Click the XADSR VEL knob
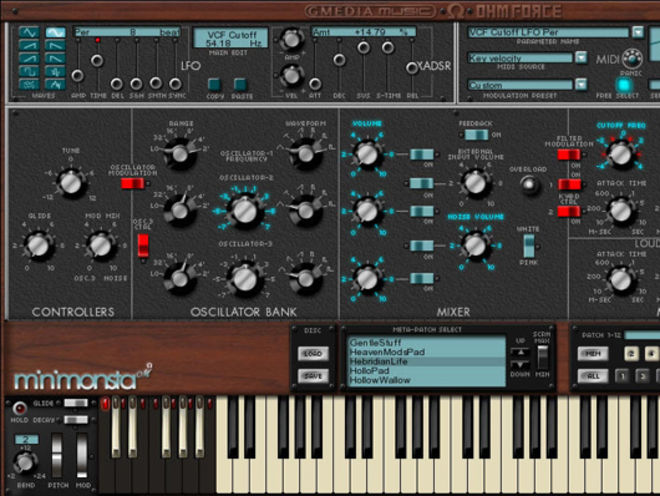This screenshot has width=660, height=496. 291,76
